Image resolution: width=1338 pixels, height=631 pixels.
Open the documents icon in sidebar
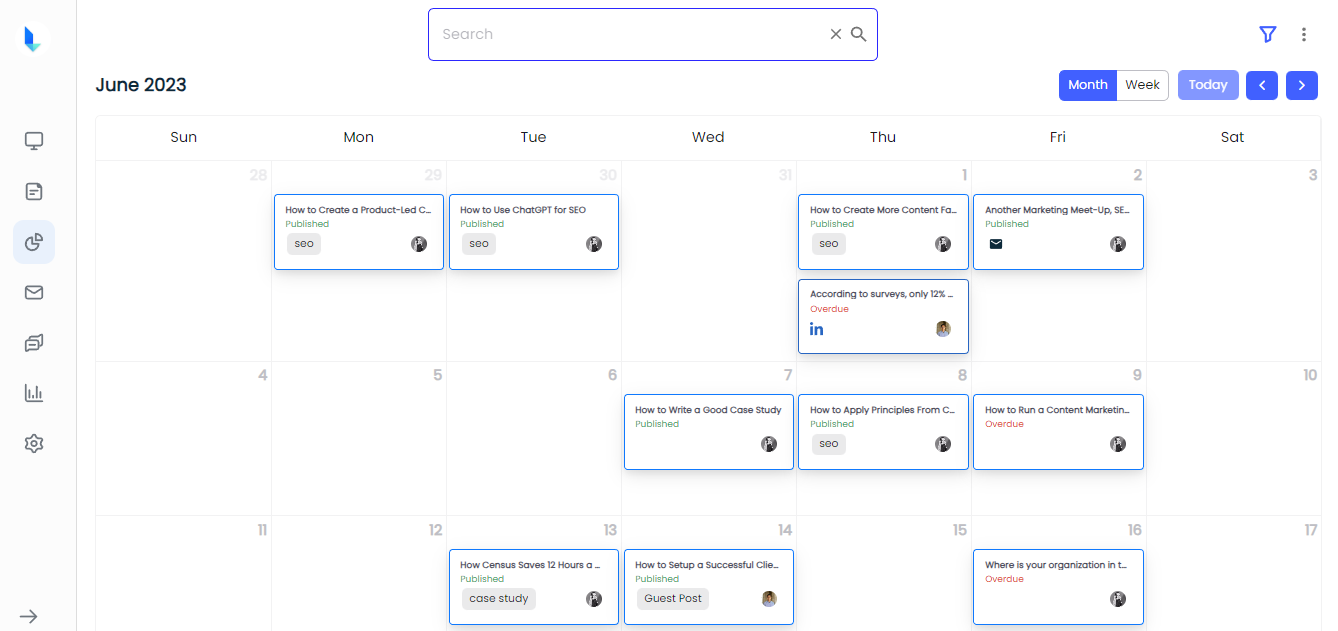[x=34, y=191]
